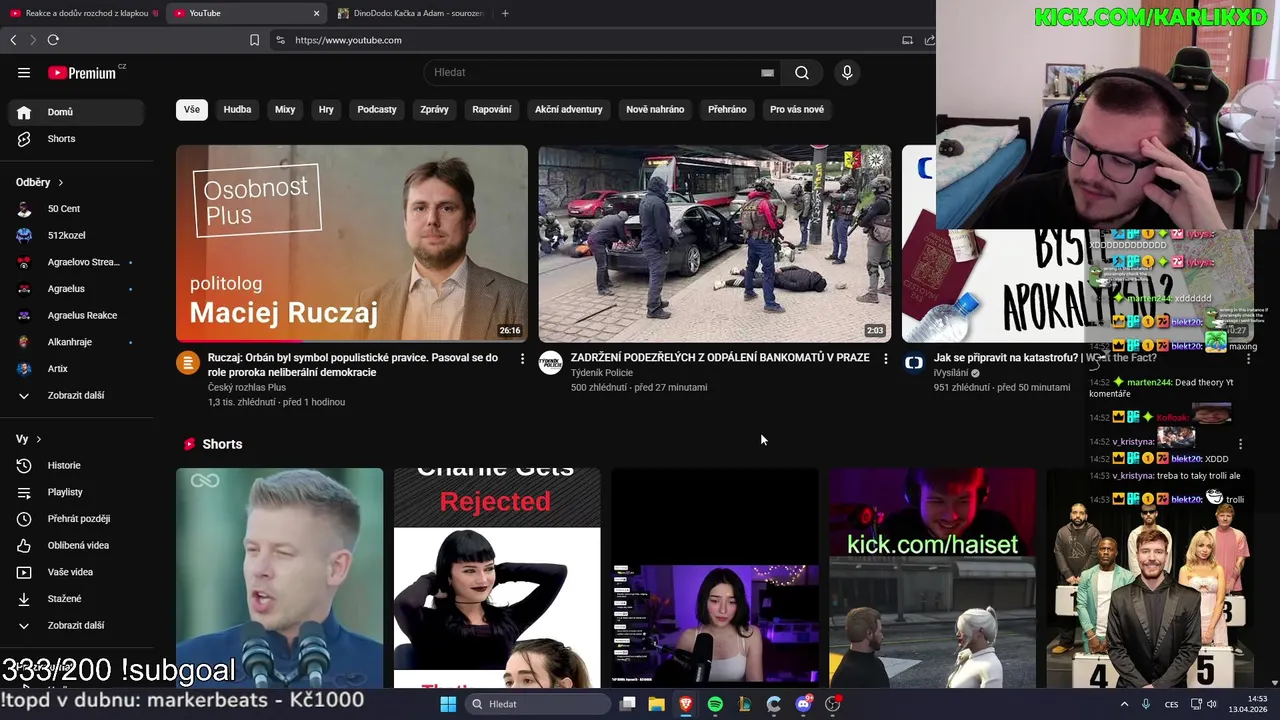Screen dimensions: 1280x720
Task: Start voice search with the microphone icon
Action: [x=847, y=72]
